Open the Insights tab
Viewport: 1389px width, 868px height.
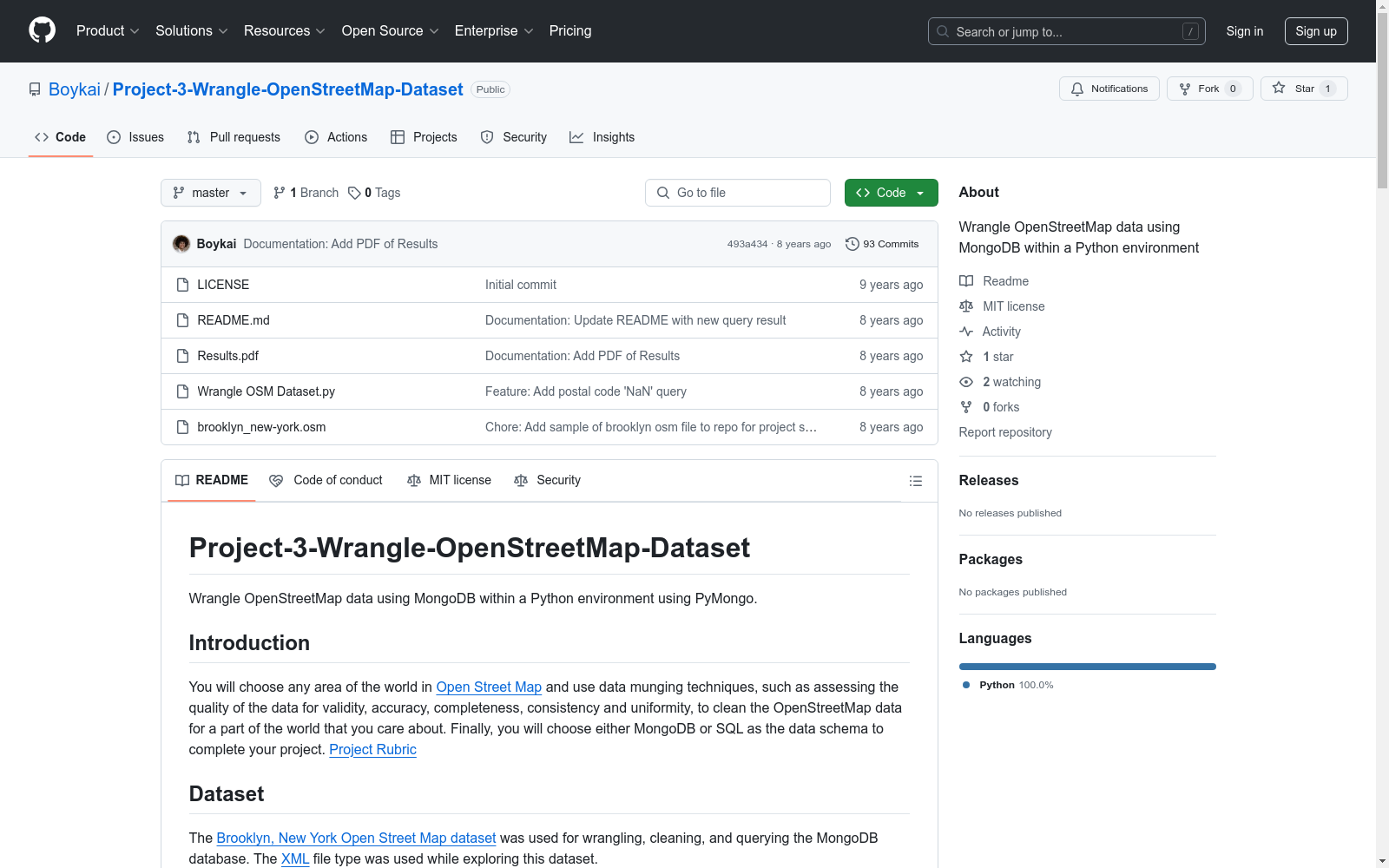602,137
